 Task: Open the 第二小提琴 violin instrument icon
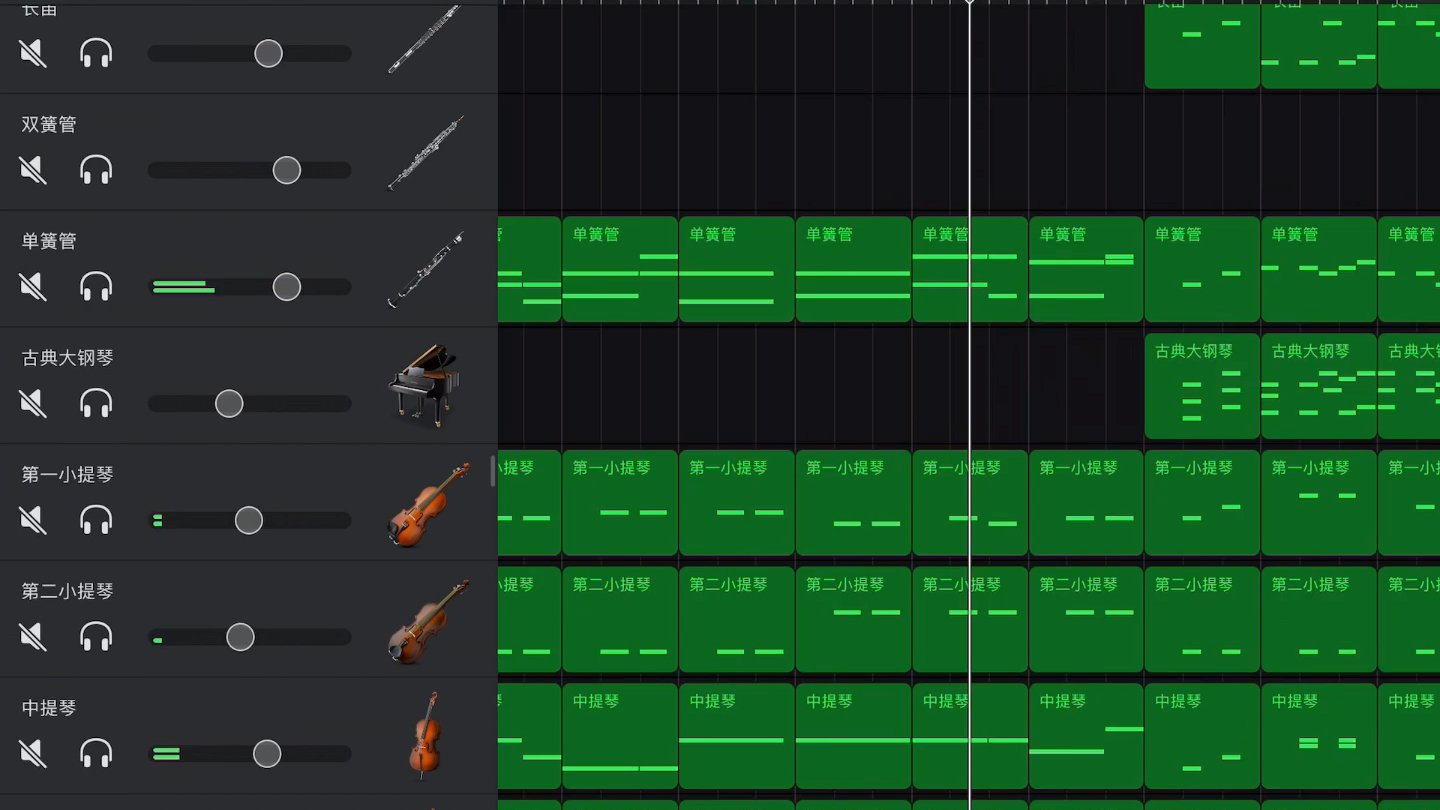(x=428, y=621)
